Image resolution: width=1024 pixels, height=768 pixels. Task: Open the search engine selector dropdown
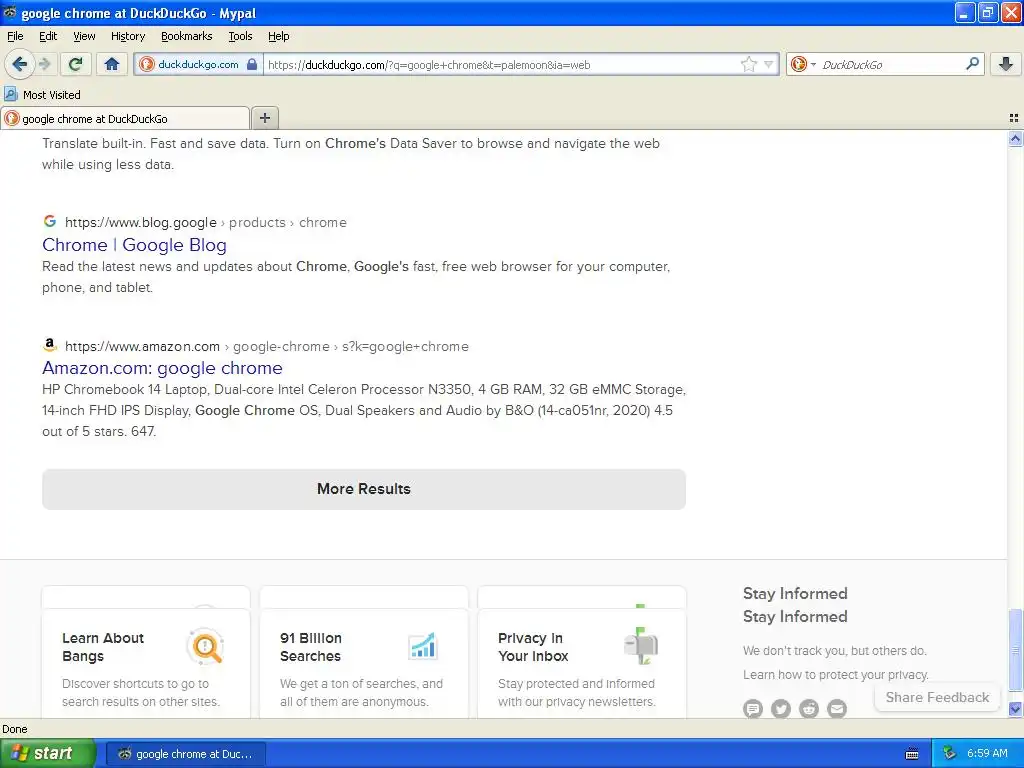coord(803,64)
